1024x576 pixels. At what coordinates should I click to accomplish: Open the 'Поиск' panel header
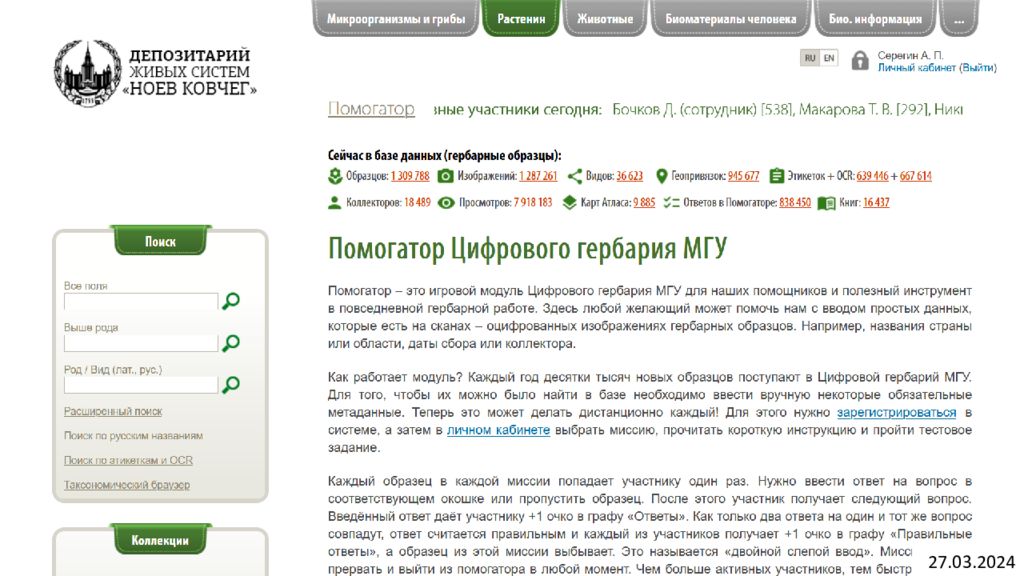coord(161,242)
